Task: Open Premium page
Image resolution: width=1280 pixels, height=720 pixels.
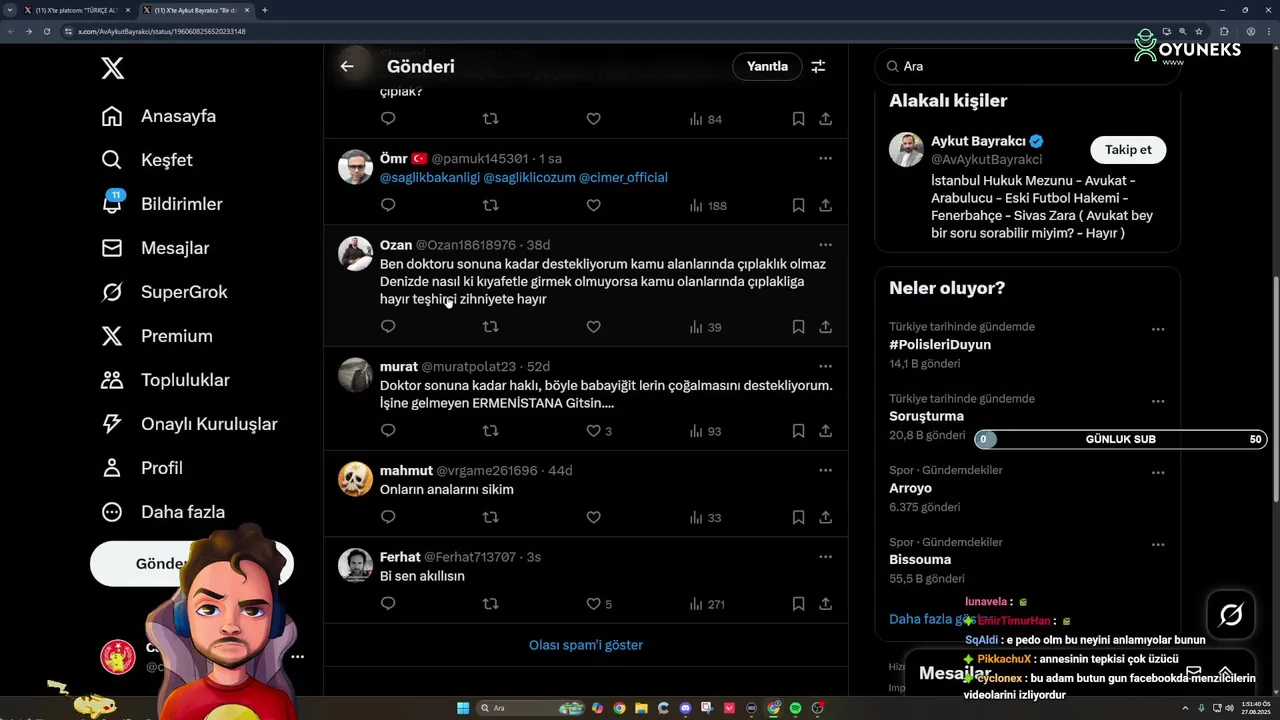Action: (157, 336)
